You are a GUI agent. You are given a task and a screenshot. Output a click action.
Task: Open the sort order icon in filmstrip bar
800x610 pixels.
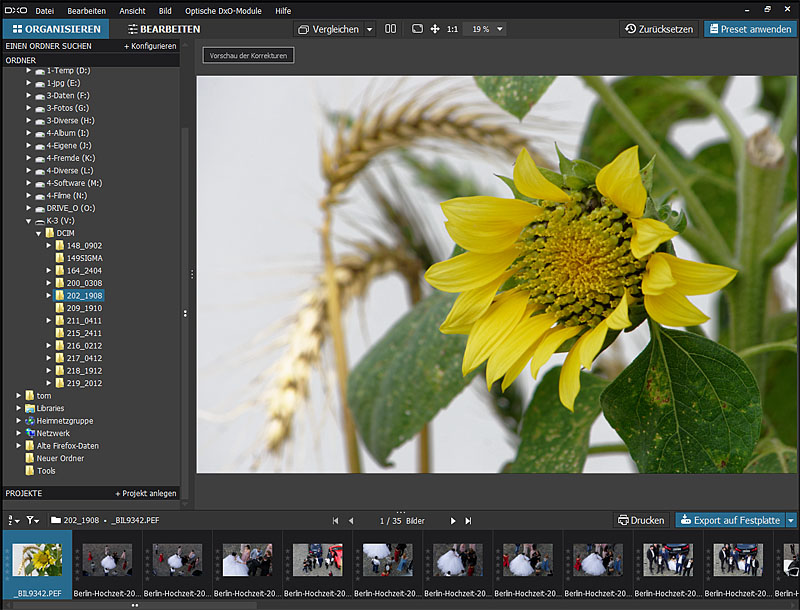[13, 520]
